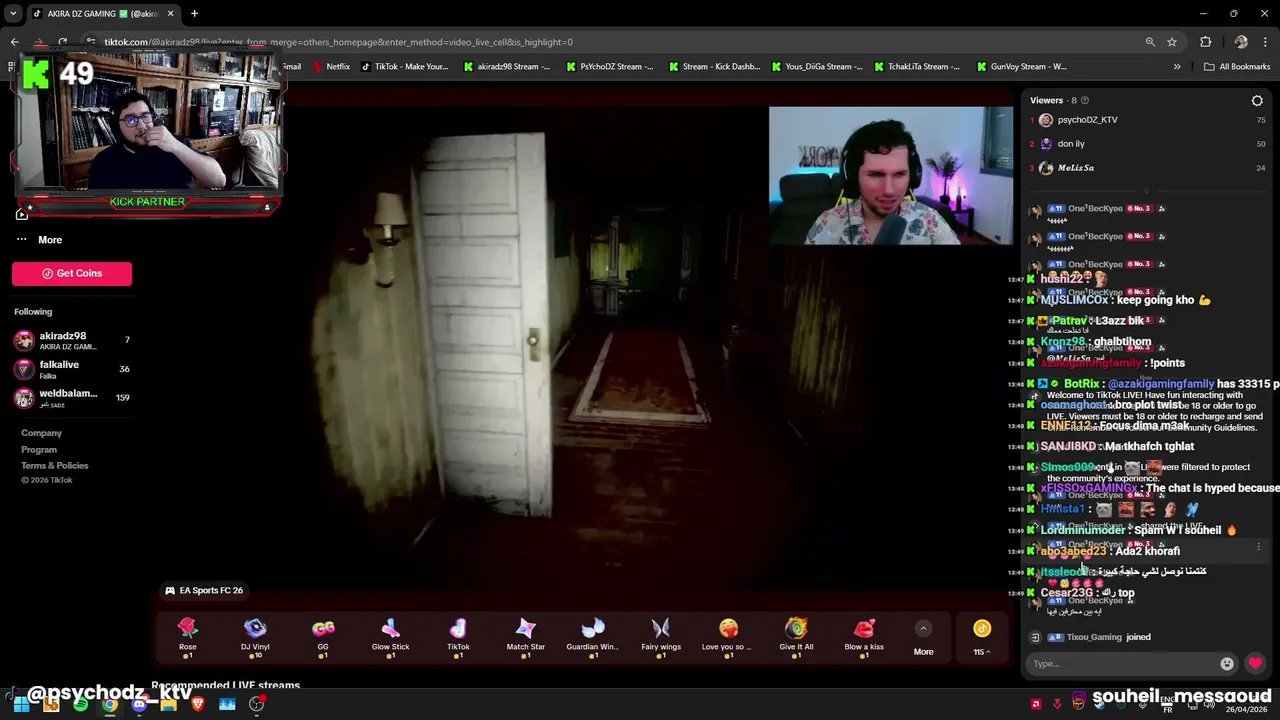Image resolution: width=1280 pixels, height=720 pixels.
Task: Send the Match Star gift
Action: [525, 636]
